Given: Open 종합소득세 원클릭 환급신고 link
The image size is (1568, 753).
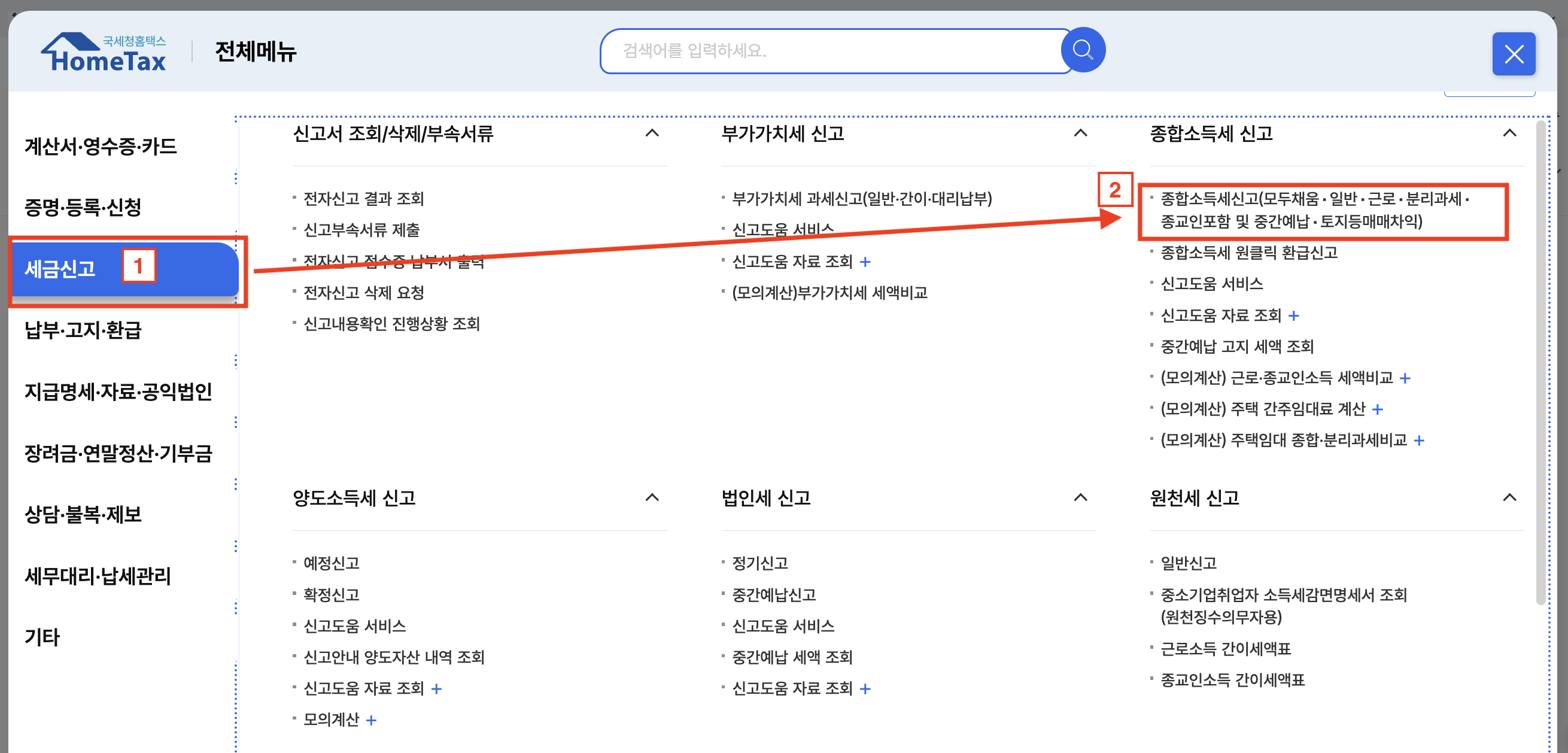Looking at the screenshot, I should click(x=1248, y=252).
